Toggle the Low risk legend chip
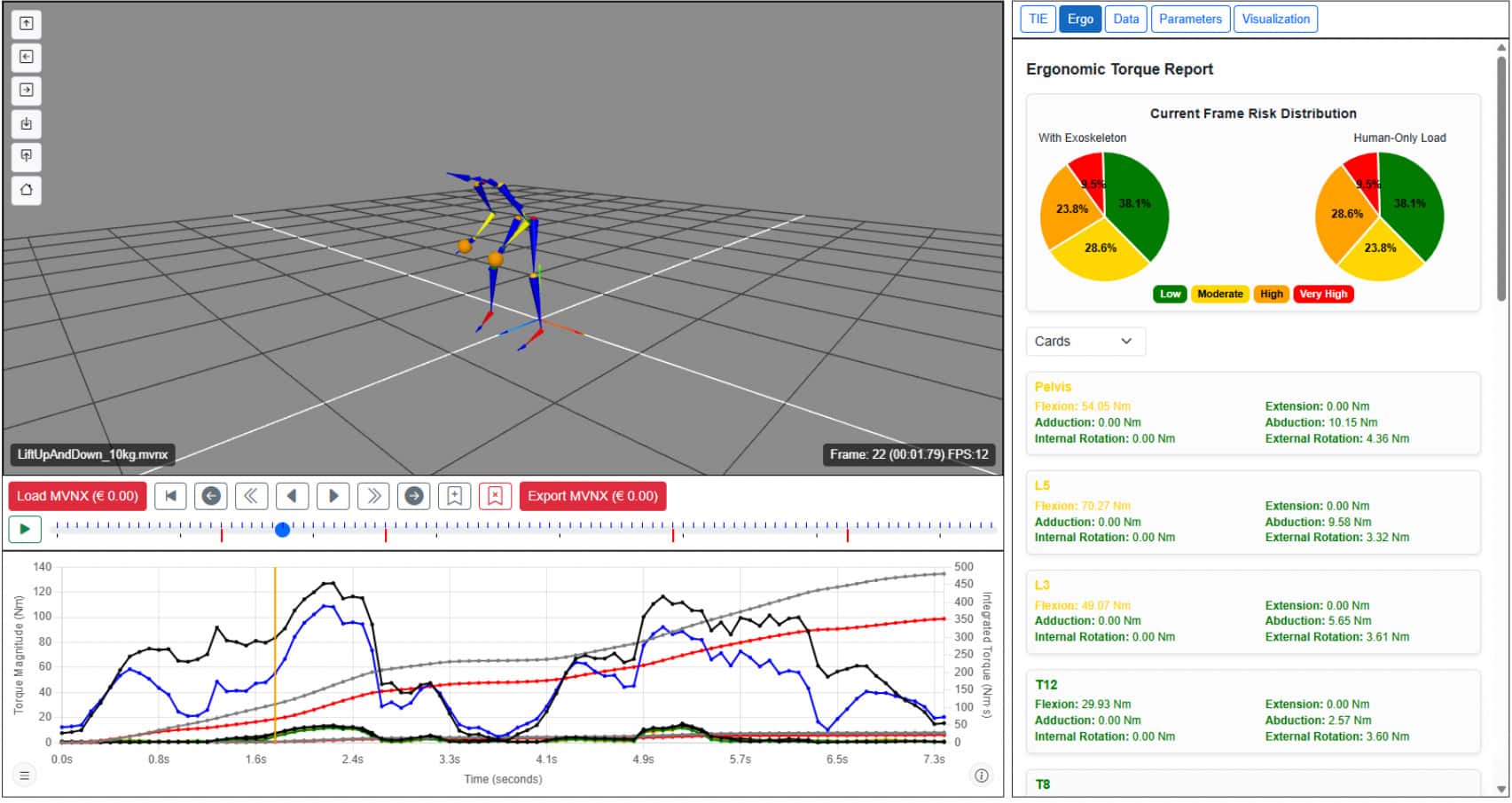Screen dimensions: 1512x803 point(1170,295)
